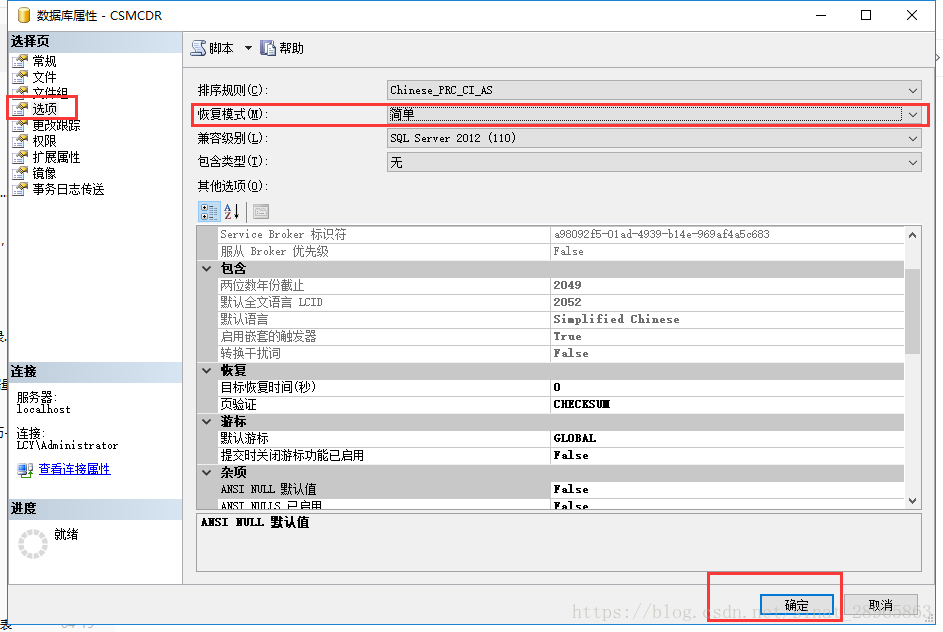Select the 服从 Broker 优先级 row
Screen dimensions: 943x632
coord(561,251)
